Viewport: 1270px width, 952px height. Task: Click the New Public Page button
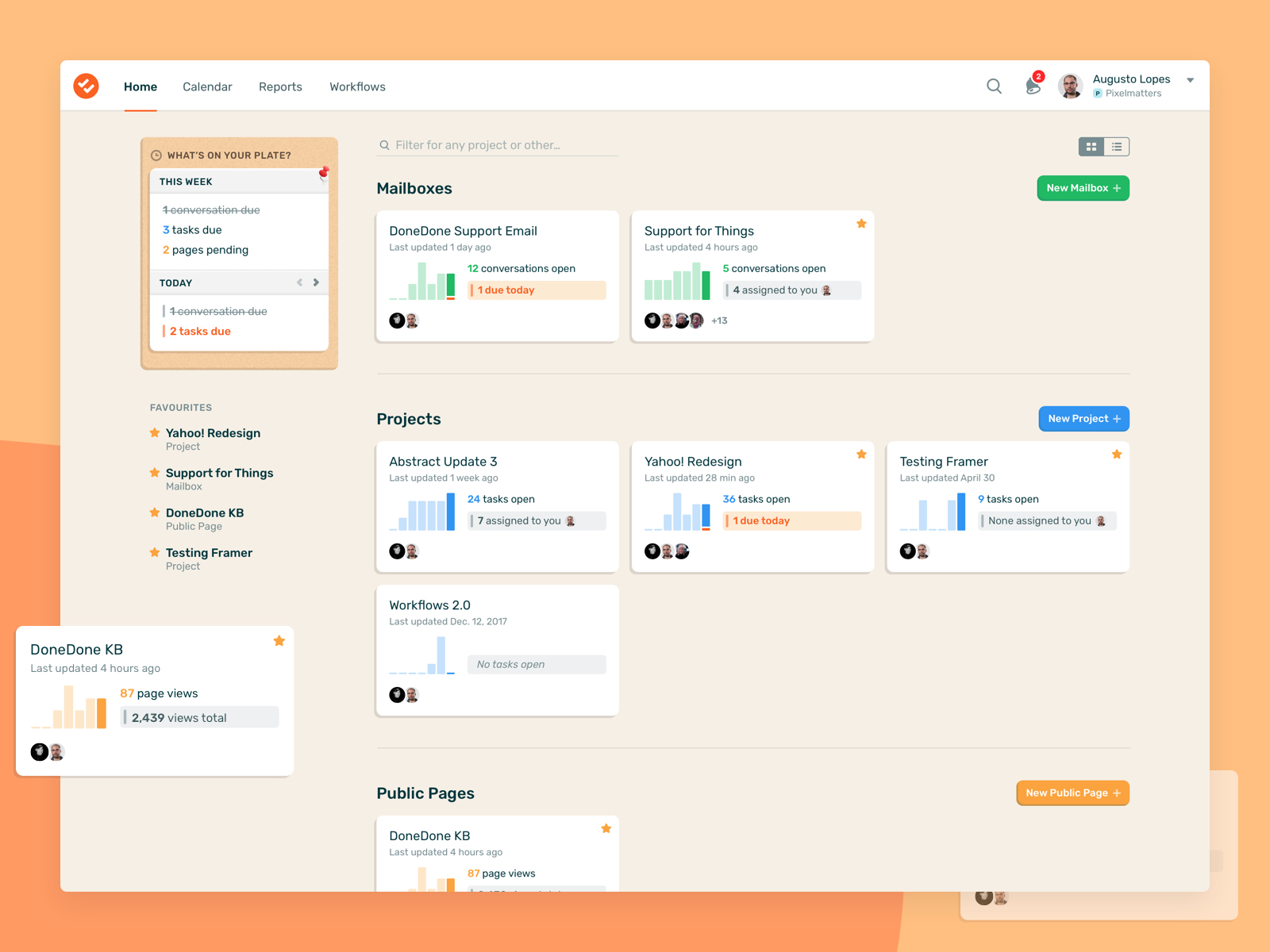point(1072,793)
